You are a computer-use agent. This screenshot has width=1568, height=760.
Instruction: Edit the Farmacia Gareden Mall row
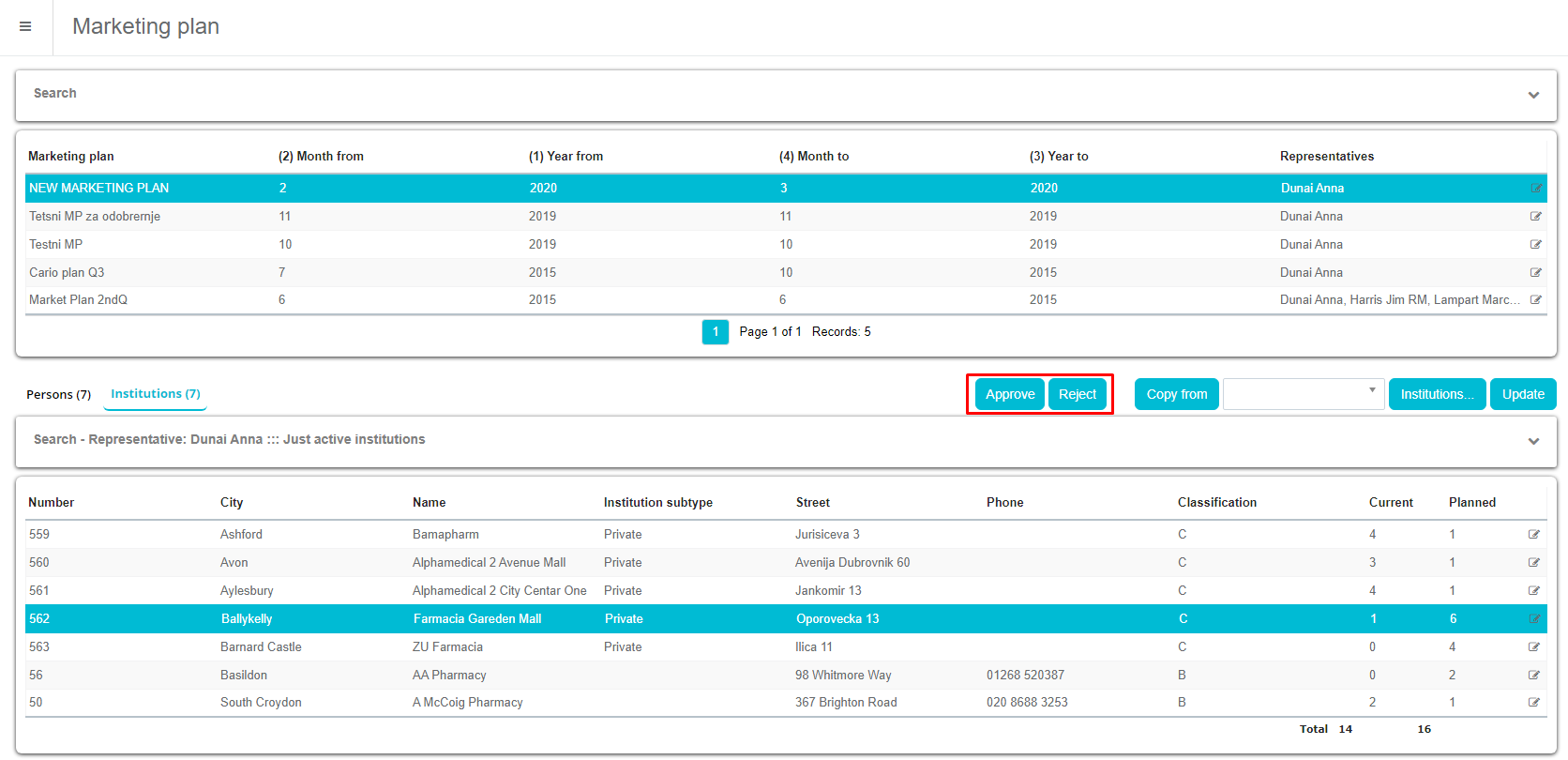[x=1534, y=619]
